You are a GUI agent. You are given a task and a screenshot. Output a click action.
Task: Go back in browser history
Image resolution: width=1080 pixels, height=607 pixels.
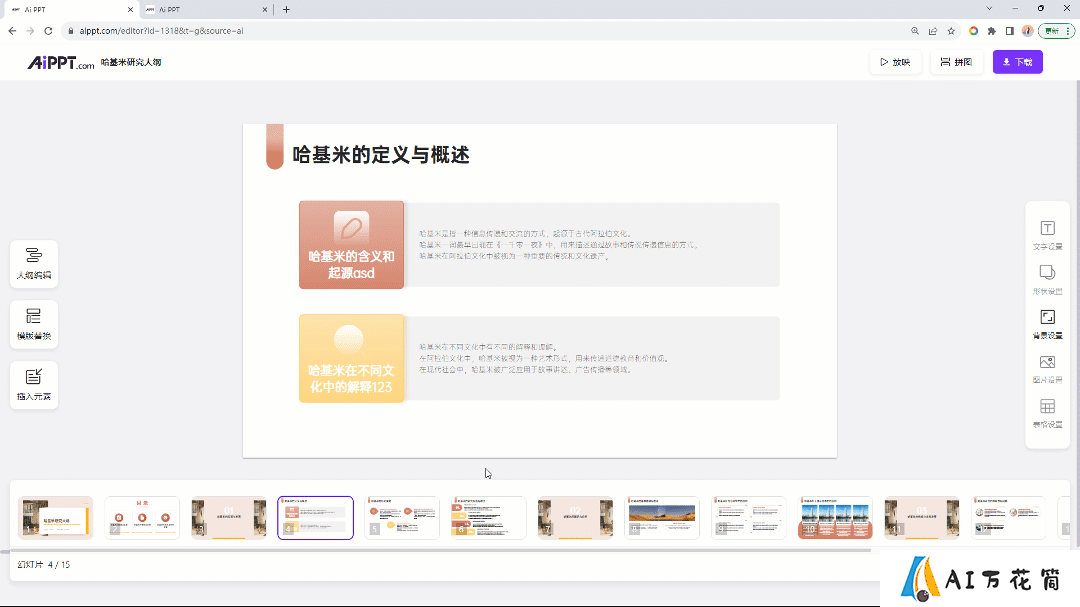point(12,31)
